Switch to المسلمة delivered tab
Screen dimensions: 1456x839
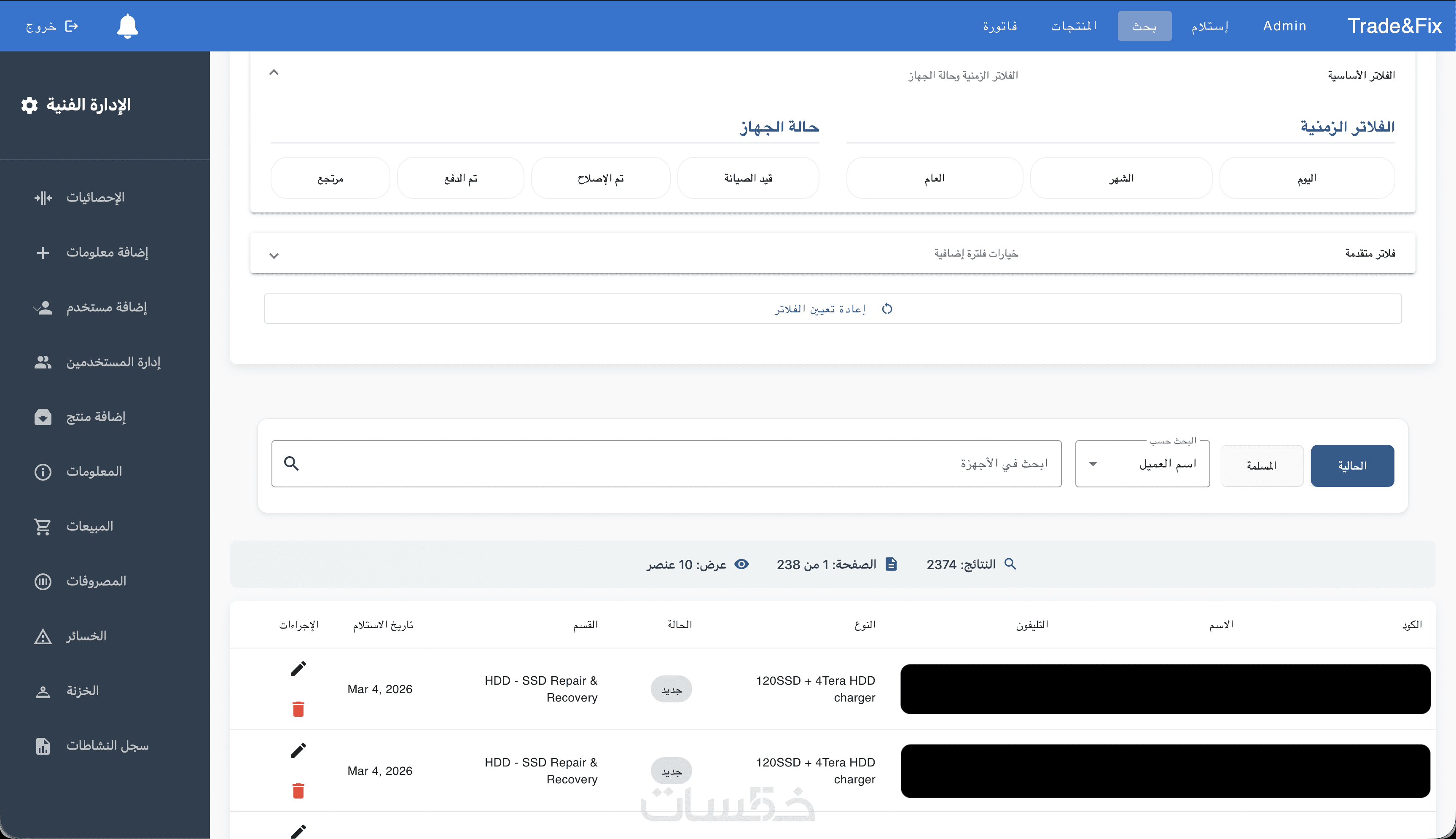point(1261,465)
